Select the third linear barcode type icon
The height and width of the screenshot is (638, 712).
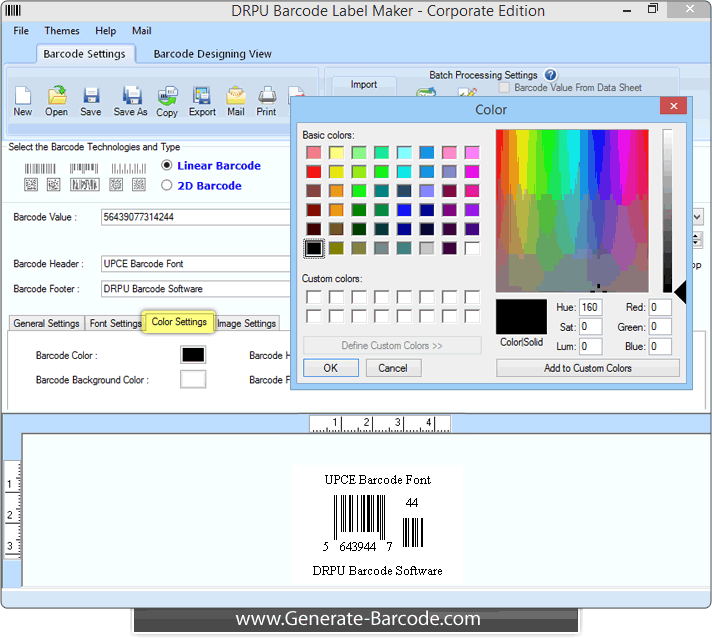point(129,169)
